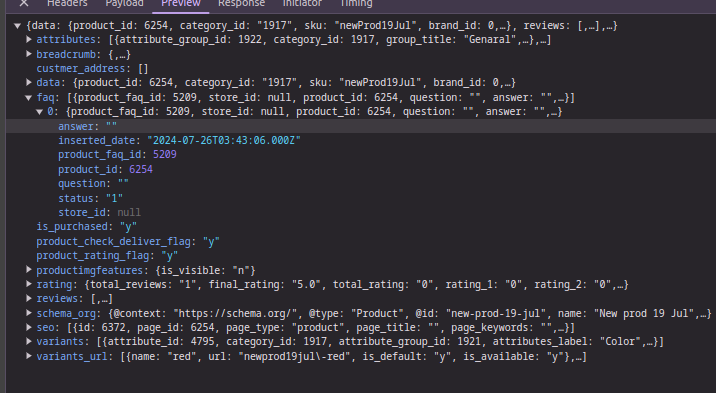Expand the nested data object

click(x=29, y=83)
